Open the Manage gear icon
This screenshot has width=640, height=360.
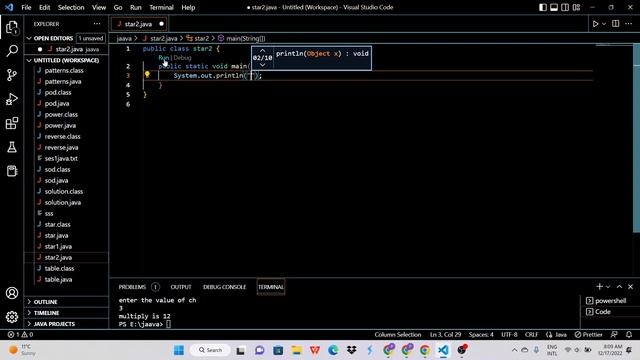click(x=12, y=317)
